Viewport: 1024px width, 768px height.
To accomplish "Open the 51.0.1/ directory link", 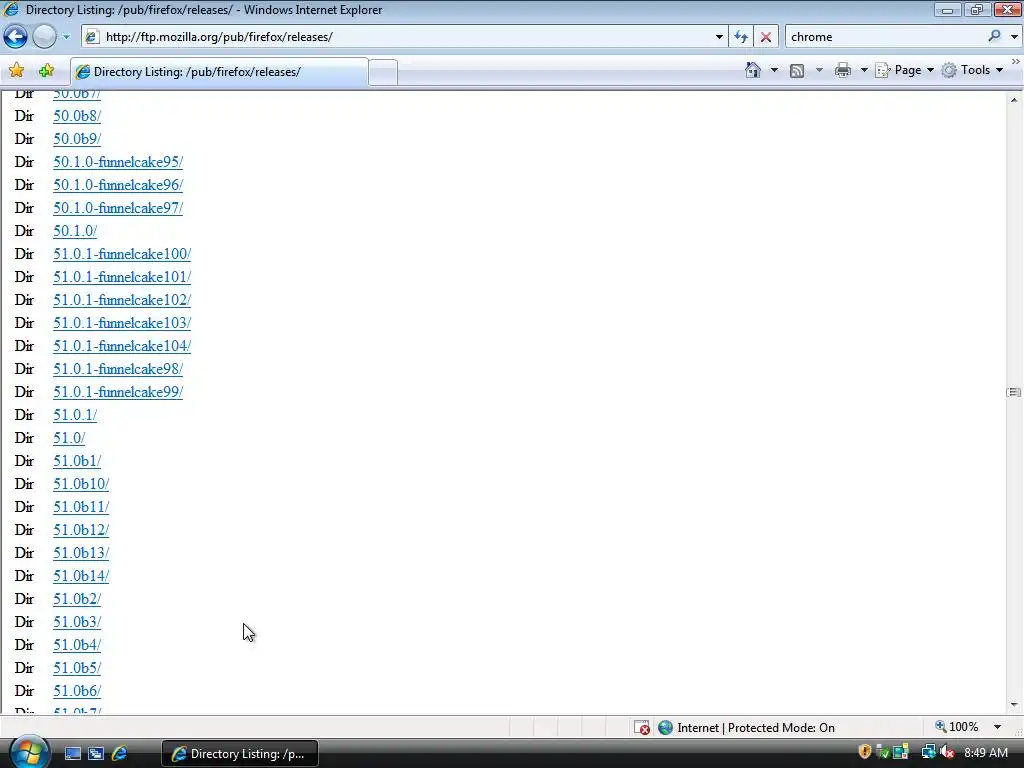I will pyautogui.click(x=75, y=415).
